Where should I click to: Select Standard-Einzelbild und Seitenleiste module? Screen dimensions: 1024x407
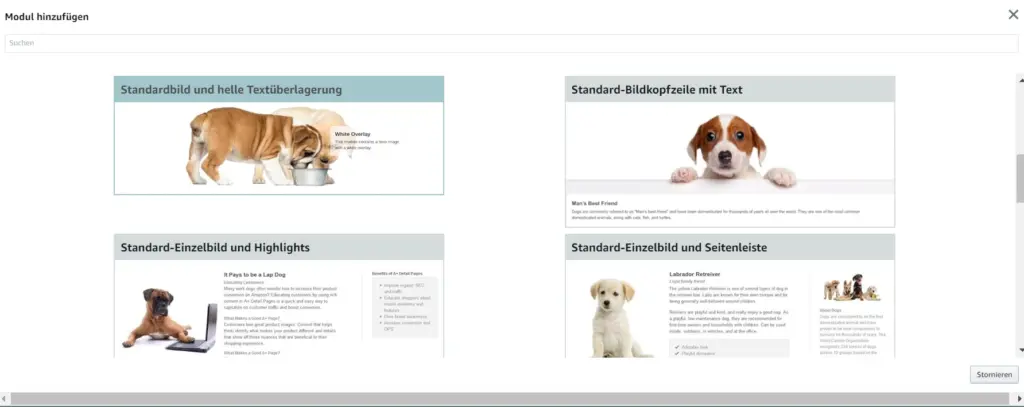tap(729, 296)
